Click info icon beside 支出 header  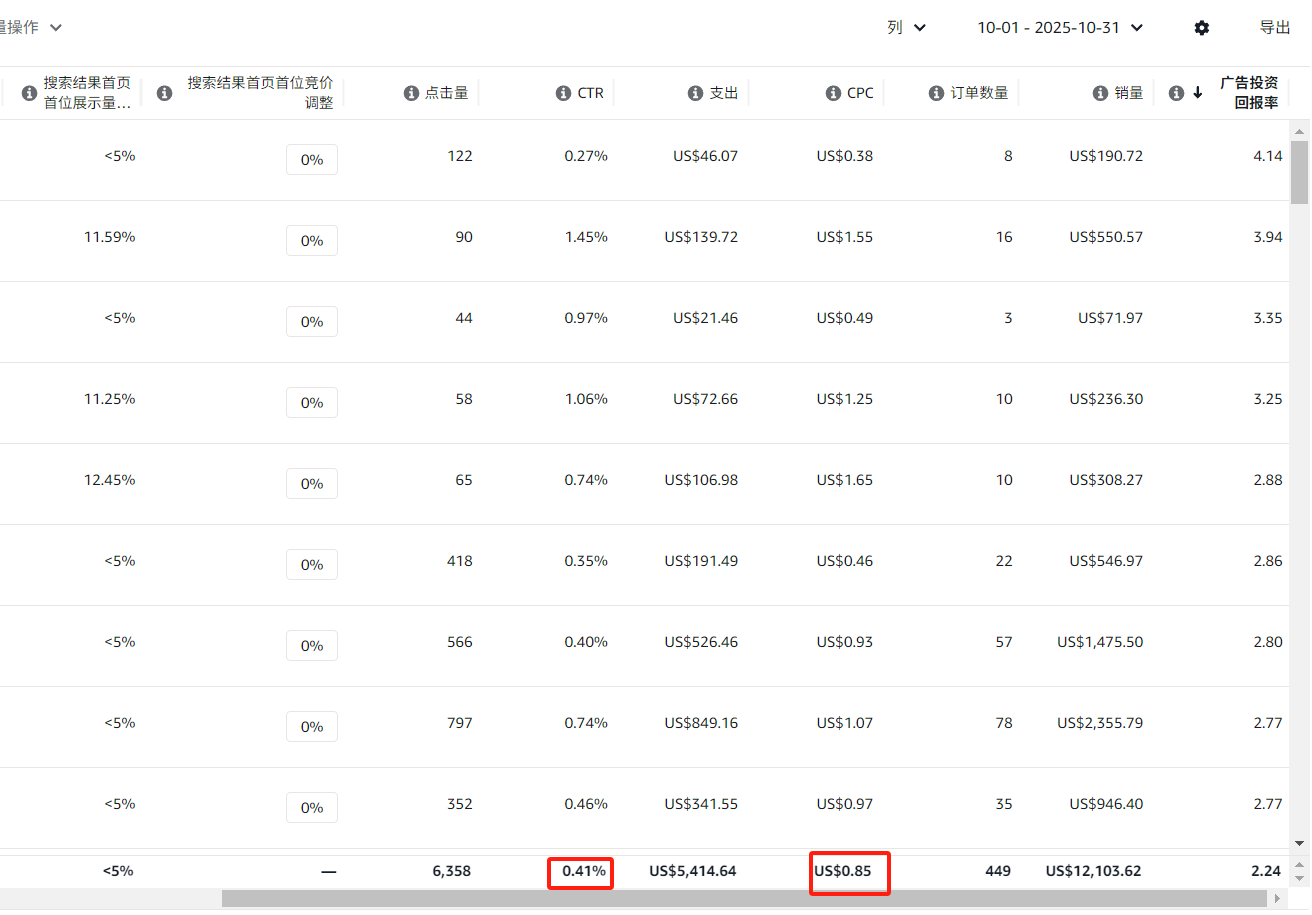click(695, 93)
